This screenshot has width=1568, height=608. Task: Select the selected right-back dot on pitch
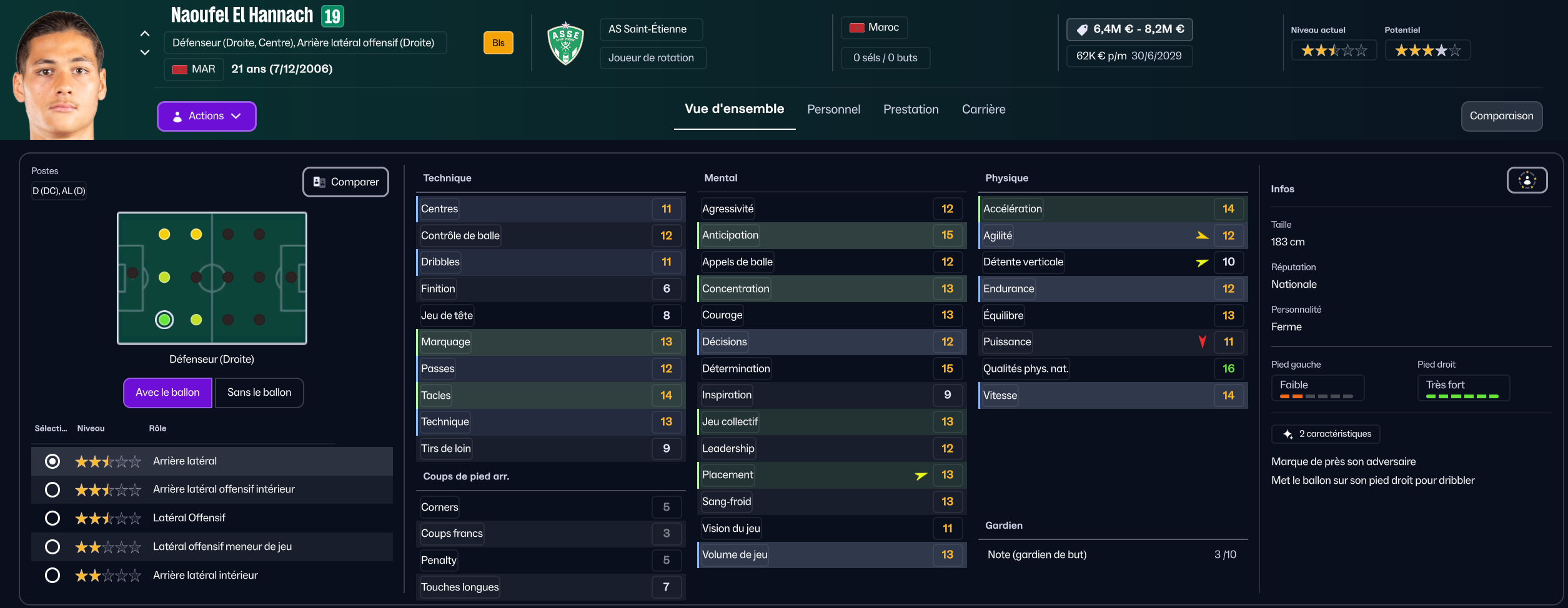click(x=164, y=320)
